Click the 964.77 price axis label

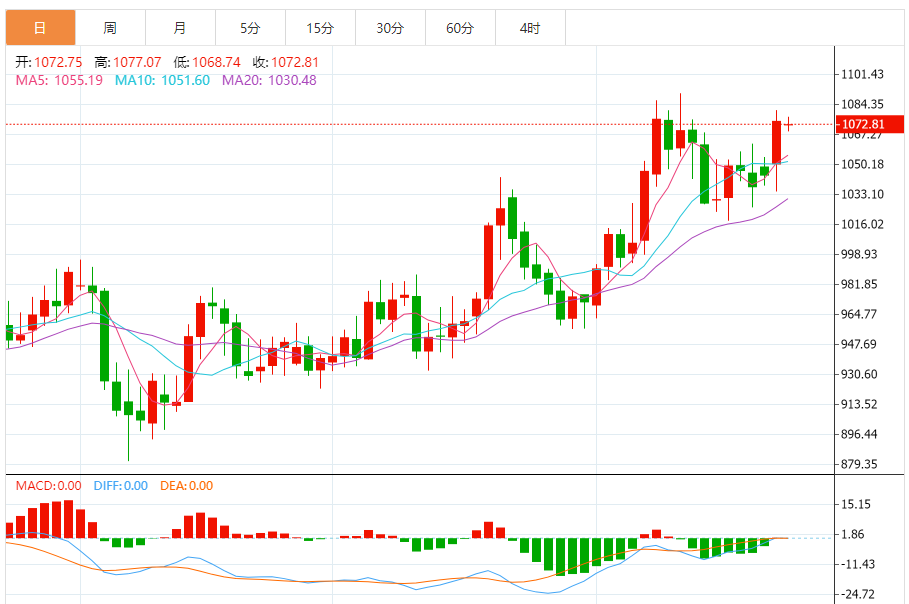[x=859, y=314]
